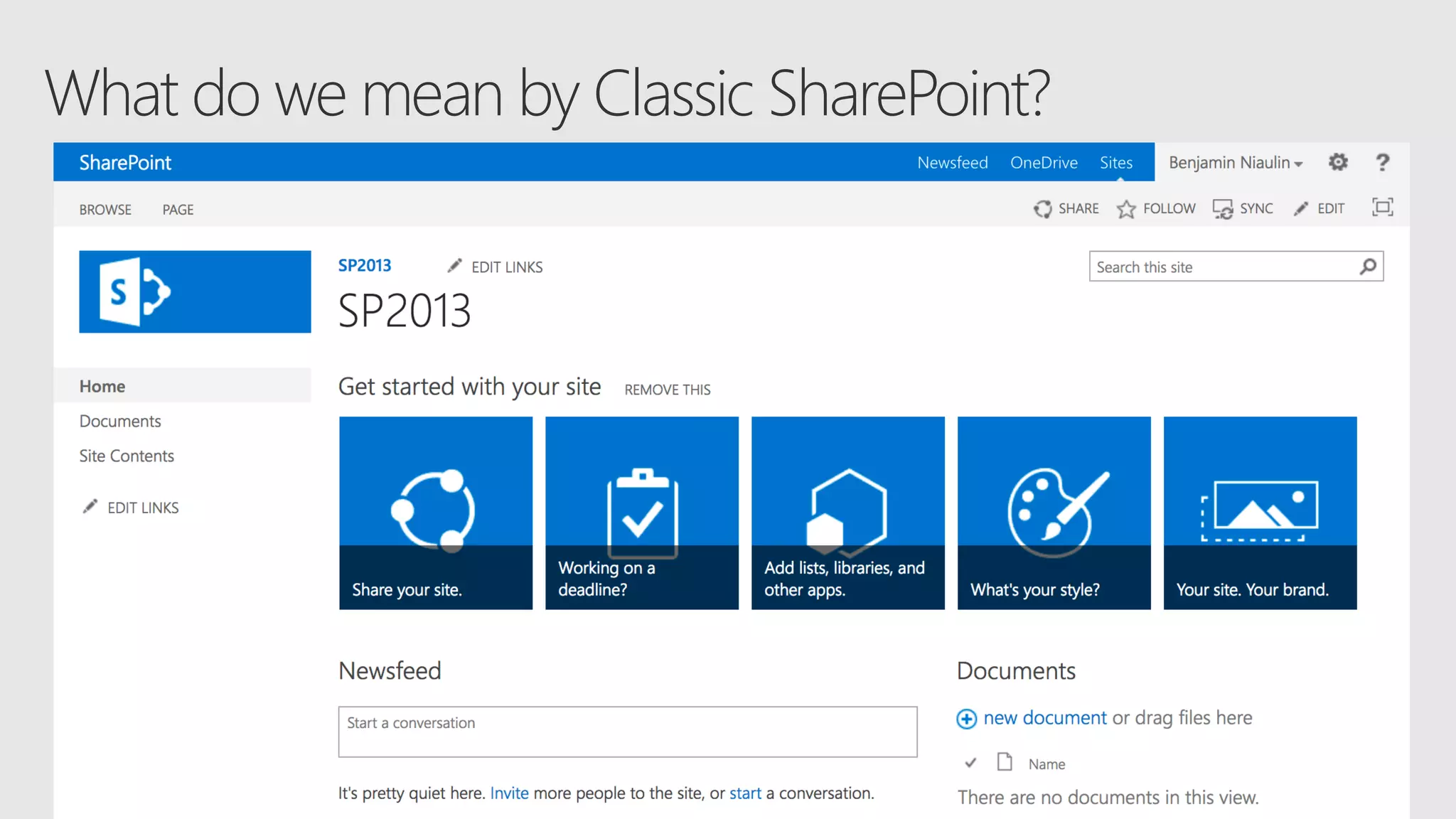Click EDIT LINKS text next to SP2013 breadcrumb
The width and height of the screenshot is (1456, 819).
pyautogui.click(x=507, y=267)
